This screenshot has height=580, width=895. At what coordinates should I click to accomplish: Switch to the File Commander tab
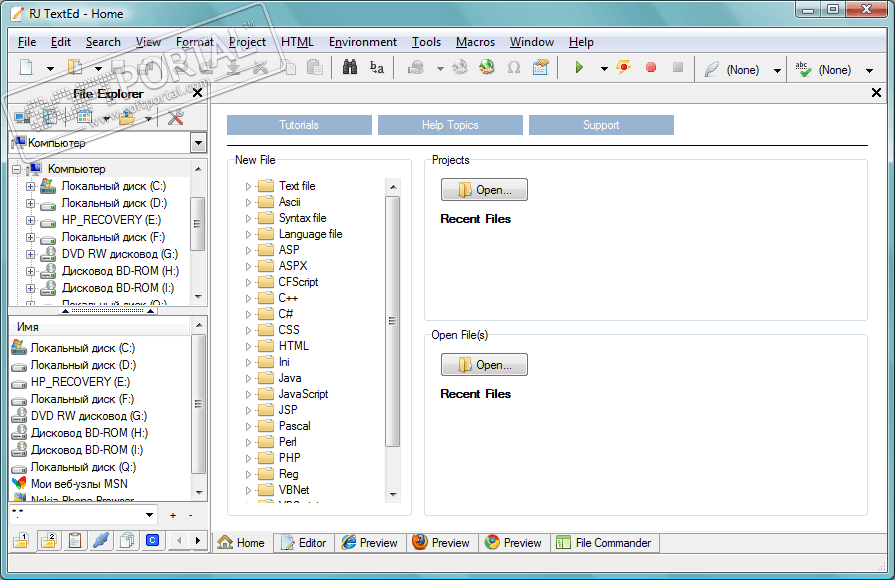click(x=605, y=543)
